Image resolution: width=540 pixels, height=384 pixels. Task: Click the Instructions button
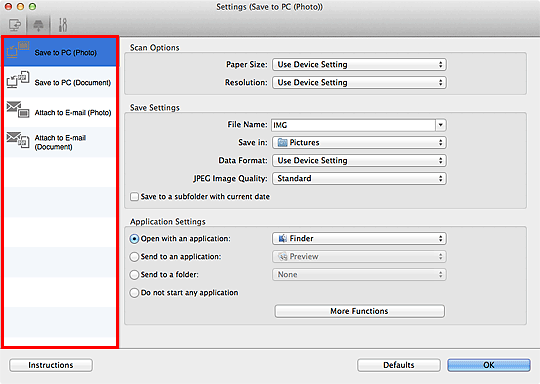pos(51,365)
